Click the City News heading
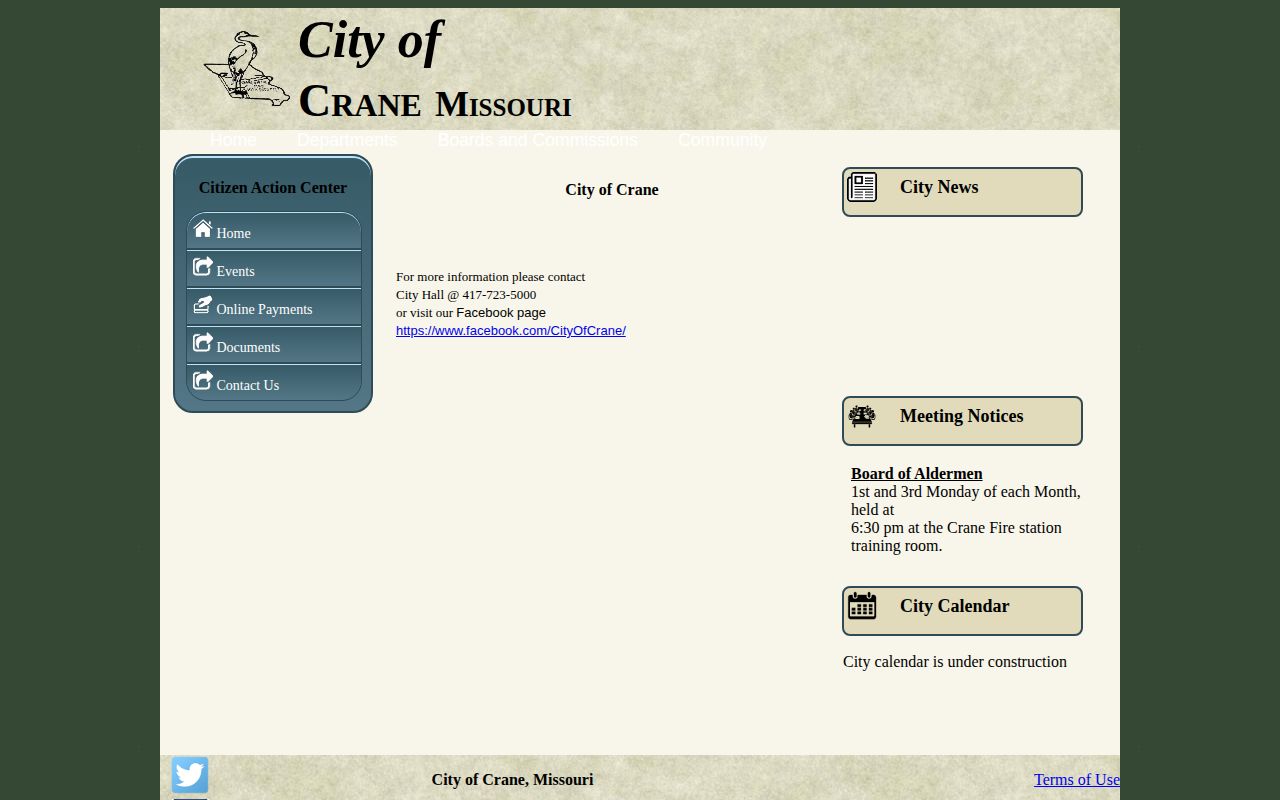 coord(939,187)
